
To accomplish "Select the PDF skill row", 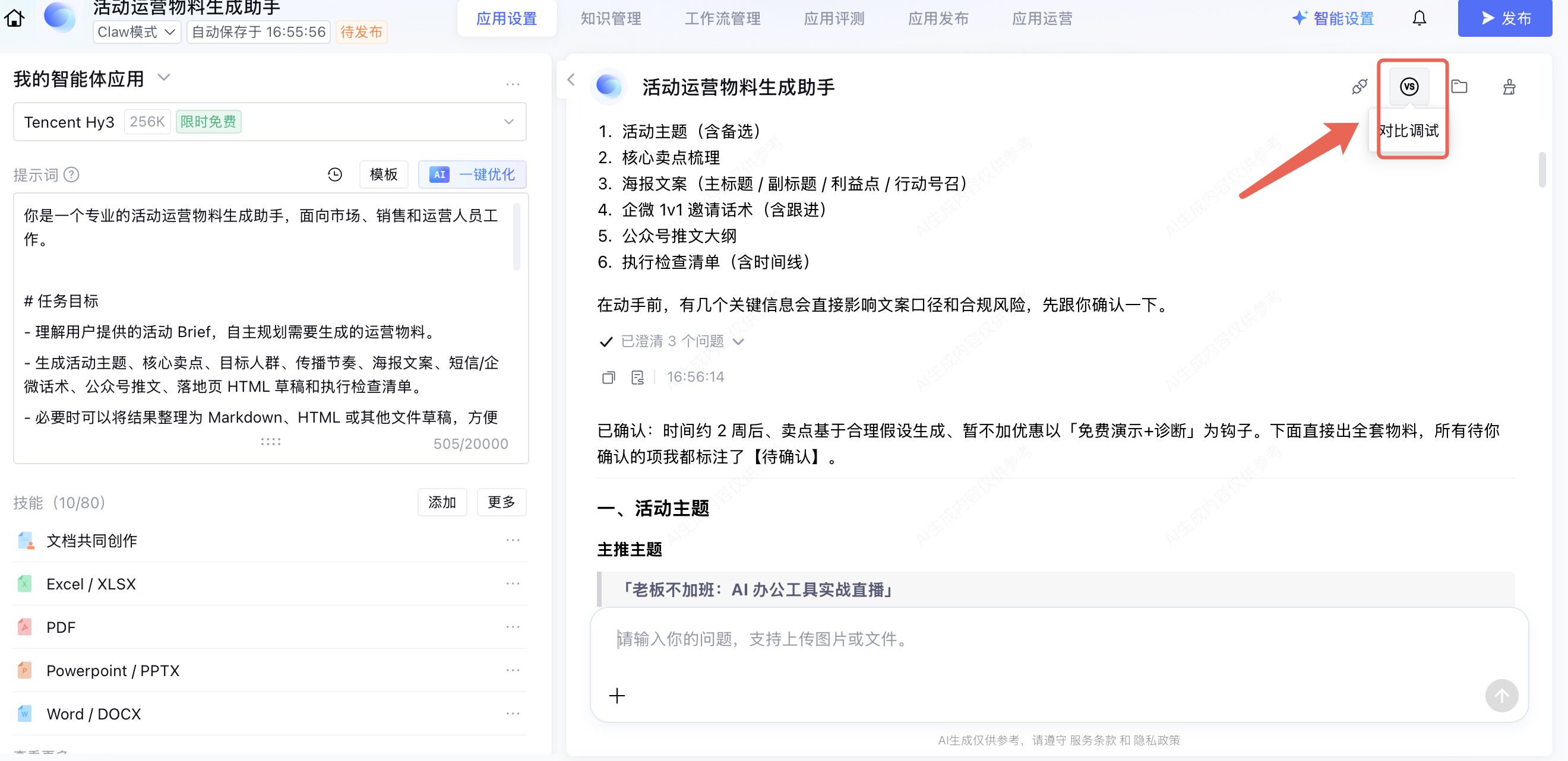I will coord(270,627).
